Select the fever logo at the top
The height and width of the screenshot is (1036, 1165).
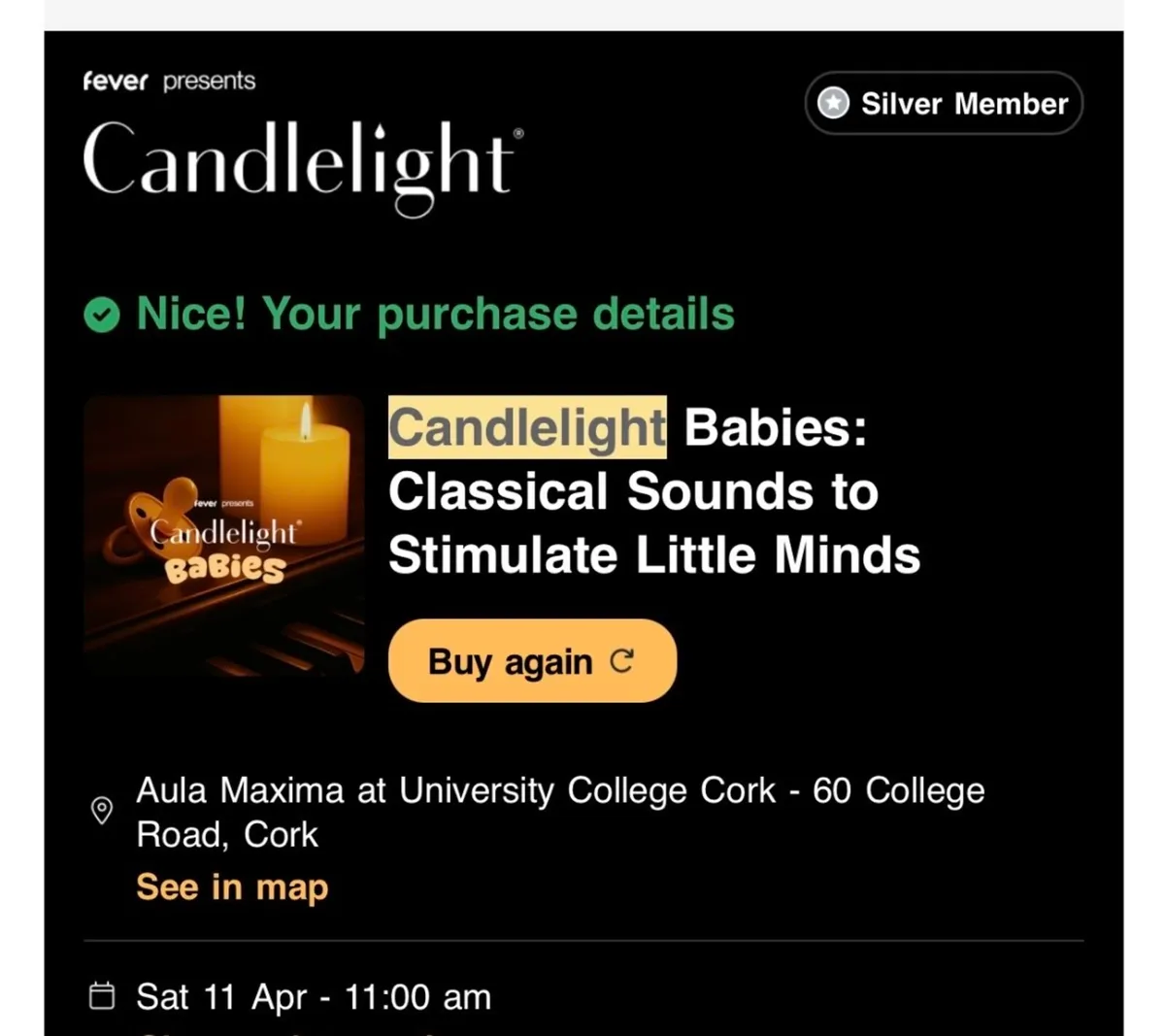(116, 82)
